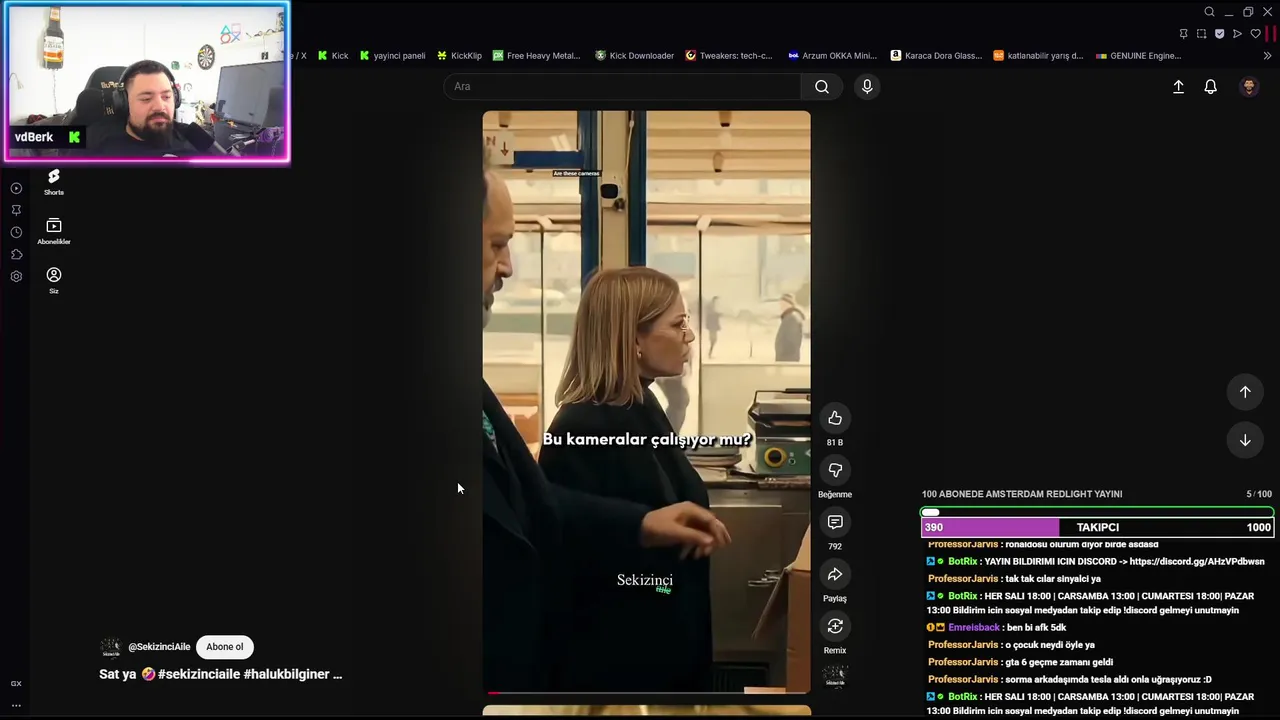This screenshot has width=1280, height=720.
Task: Open Shorts in YouTube sidebar
Action: pos(54,182)
